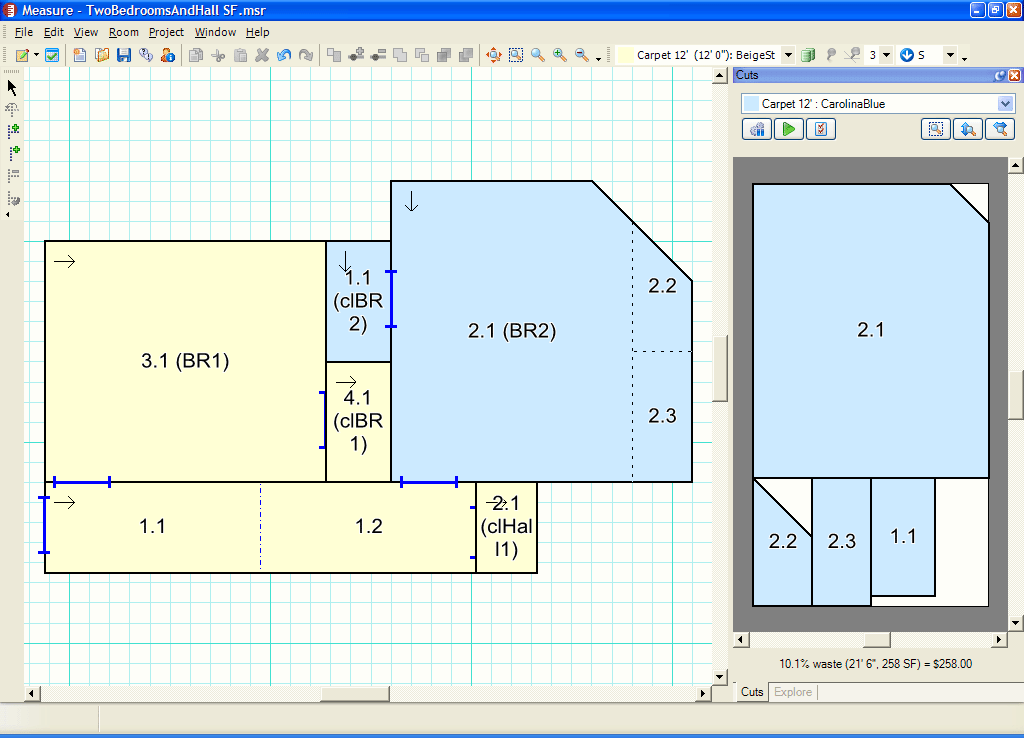This screenshot has height=738, width=1024.
Task: Toggle the checkmark window icon in toolbar
Action: coord(52,55)
